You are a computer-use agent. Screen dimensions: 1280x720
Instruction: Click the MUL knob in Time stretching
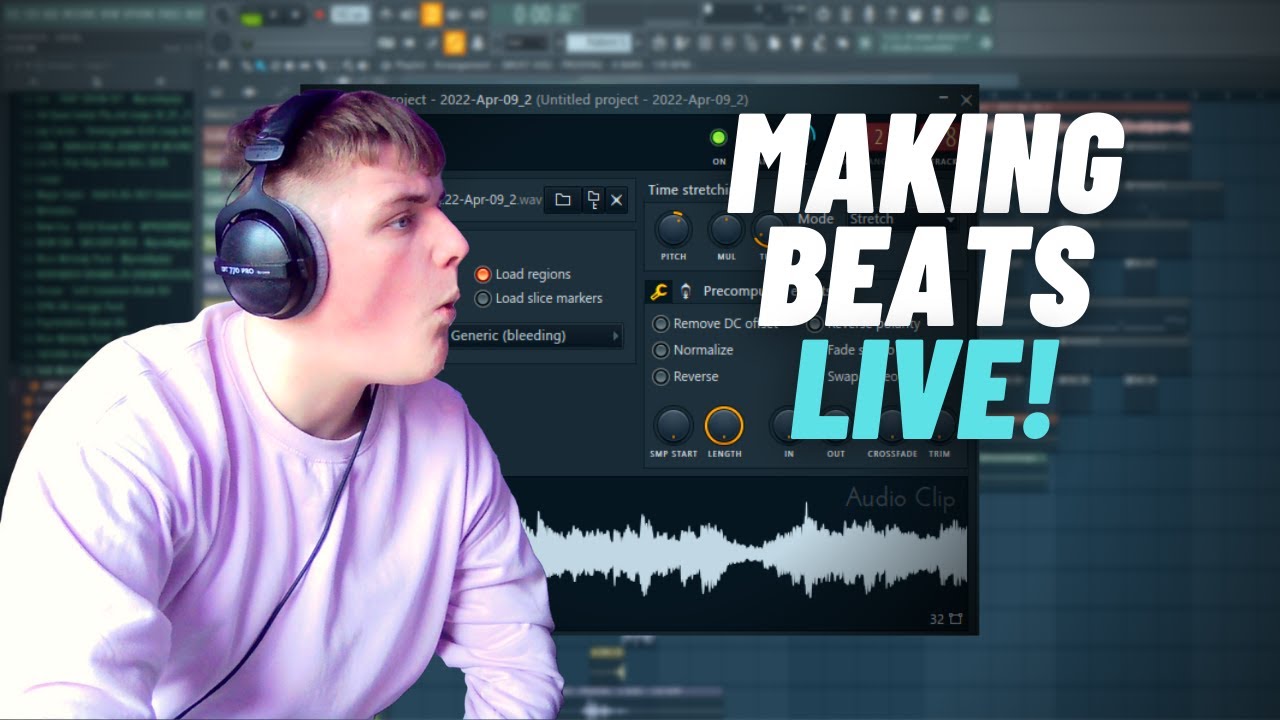tap(726, 230)
